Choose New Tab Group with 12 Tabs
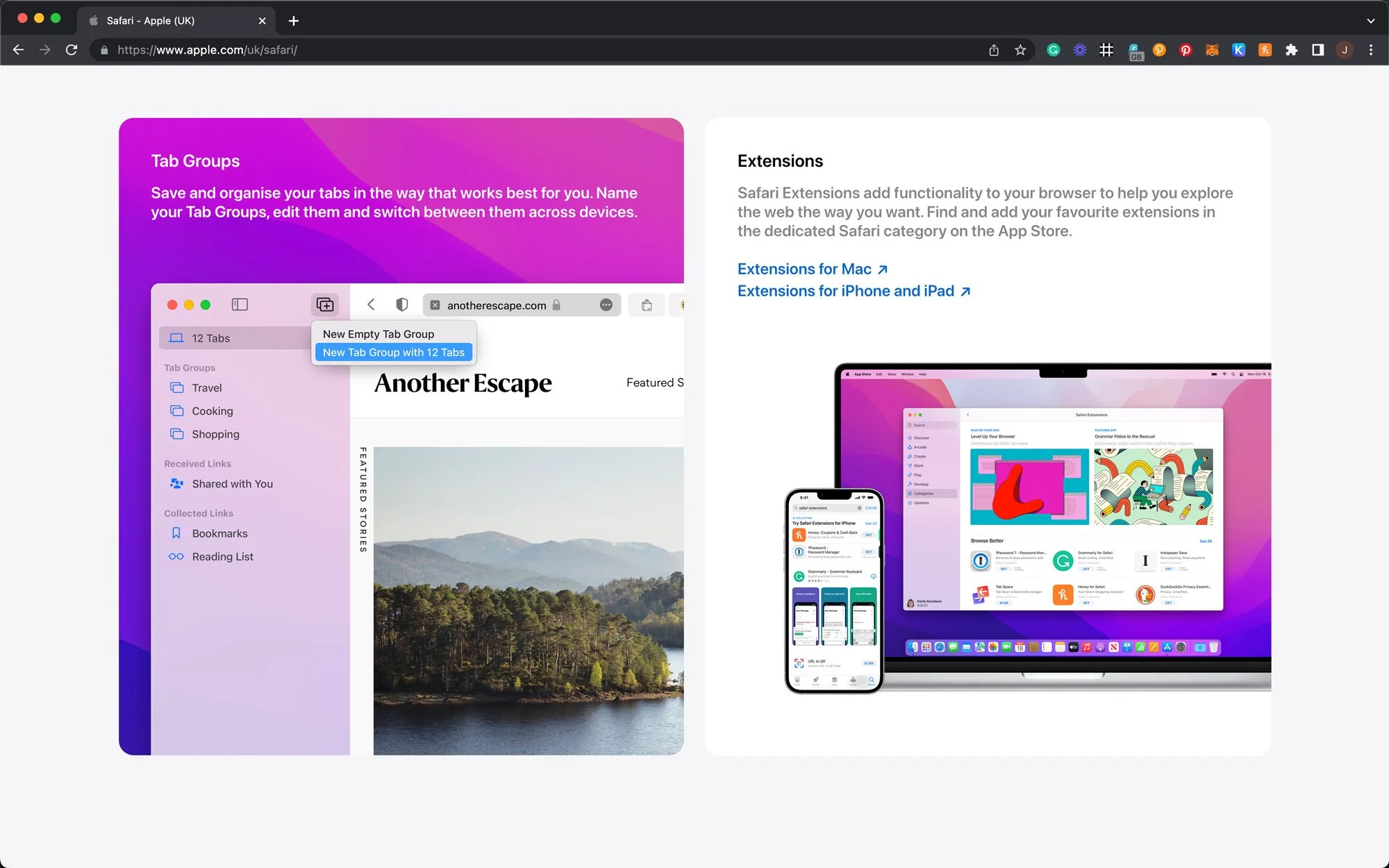Screen dimensions: 1389x868 pos(394,352)
